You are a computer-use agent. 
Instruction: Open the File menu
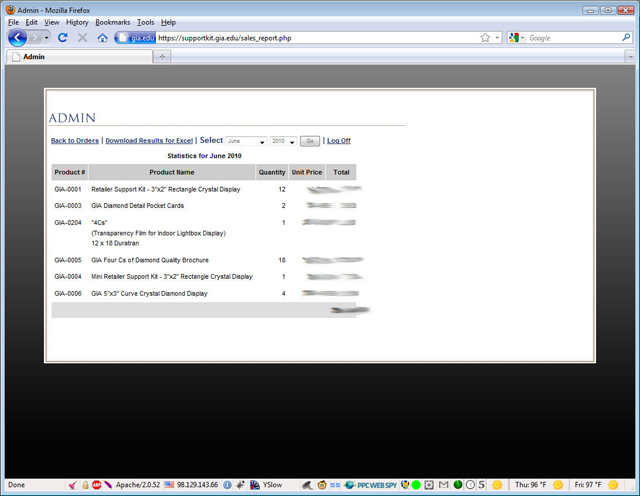[x=13, y=22]
